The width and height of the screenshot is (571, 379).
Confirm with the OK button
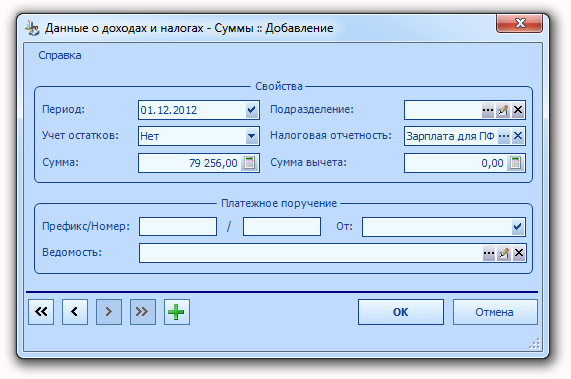pyautogui.click(x=401, y=312)
